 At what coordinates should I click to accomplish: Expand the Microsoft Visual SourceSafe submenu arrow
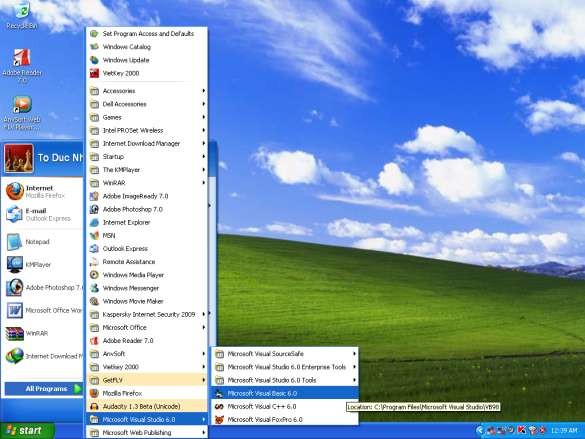point(354,354)
